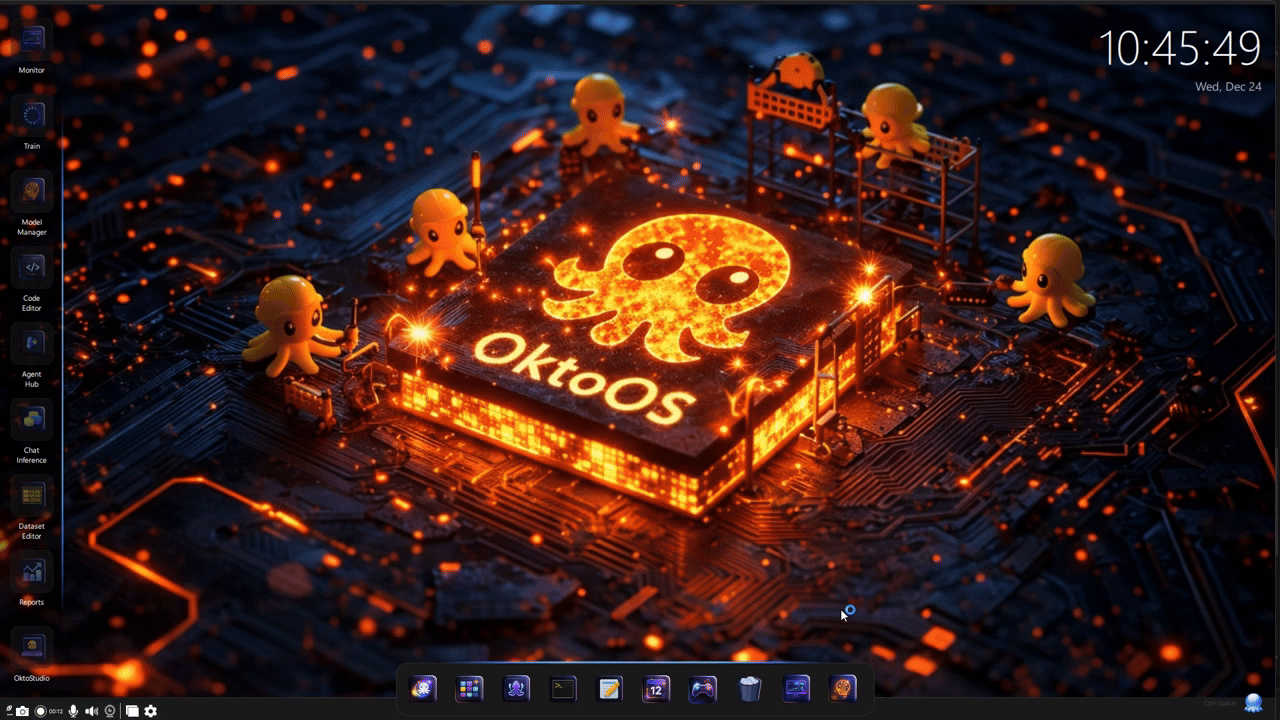
Task: Open the notes app in the dock
Action: pos(609,688)
